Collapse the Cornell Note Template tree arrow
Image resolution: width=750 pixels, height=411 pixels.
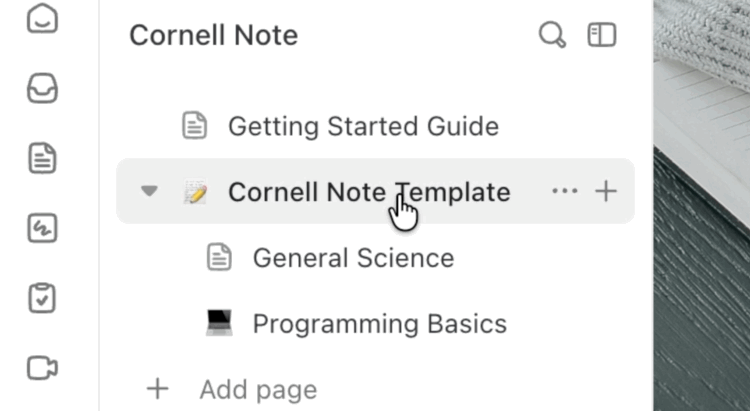click(x=149, y=191)
